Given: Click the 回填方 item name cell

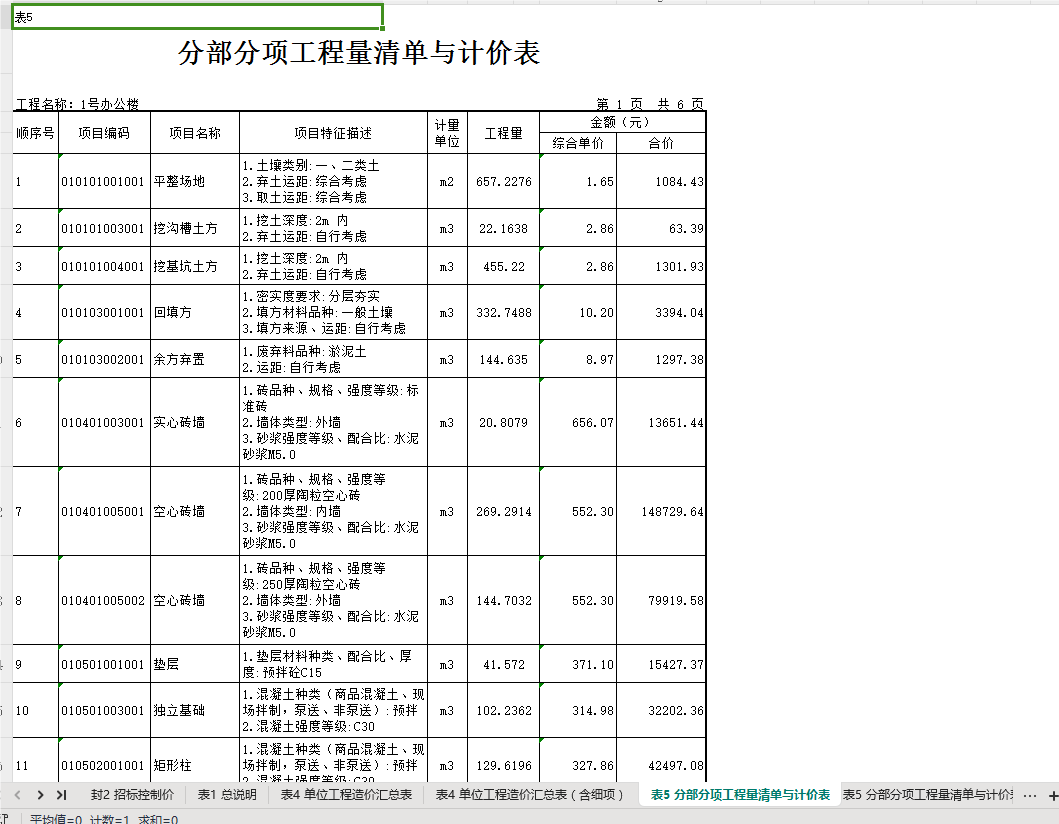Looking at the screenshot, I should click(x=195, y=312).
